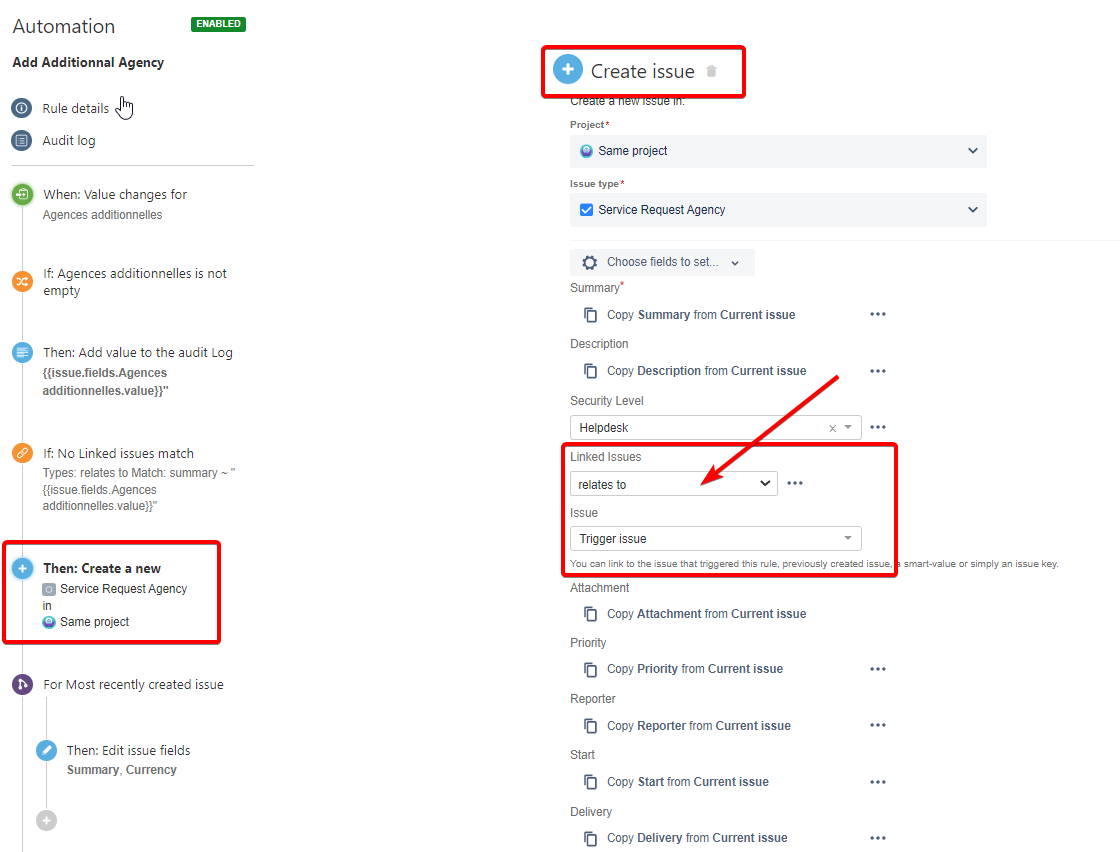Click the branch icon for 'Most recently created issue'
Screen dimensions: 1120x852
pos(22,684)
